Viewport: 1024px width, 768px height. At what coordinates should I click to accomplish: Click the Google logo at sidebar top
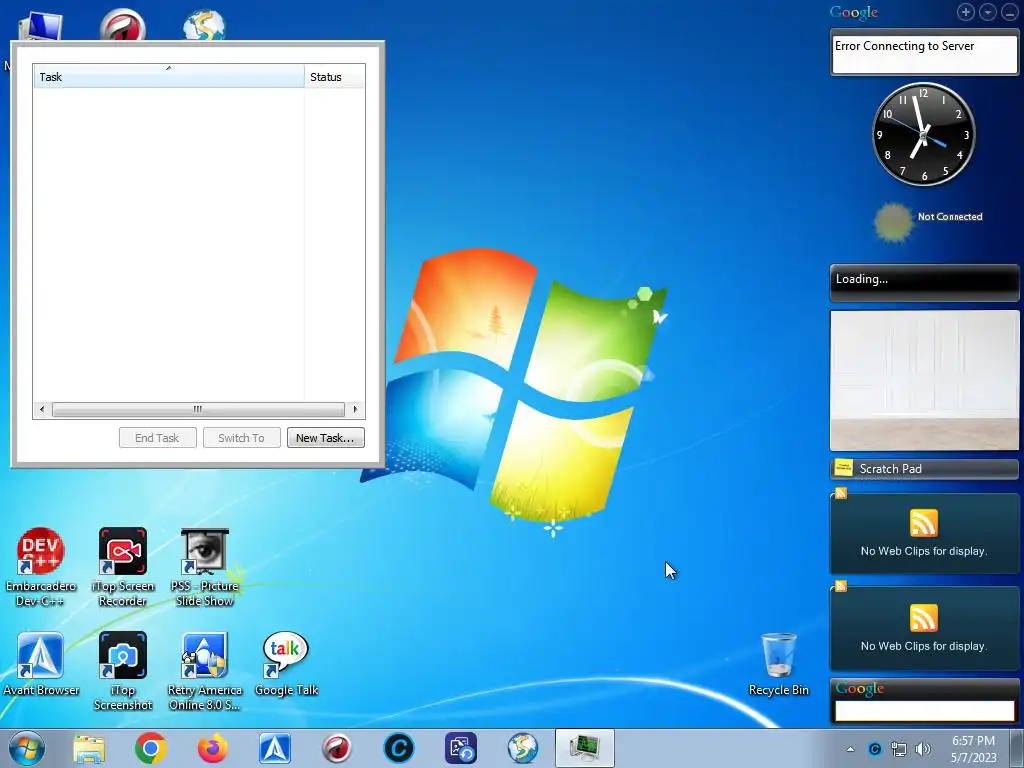point(854,12)
